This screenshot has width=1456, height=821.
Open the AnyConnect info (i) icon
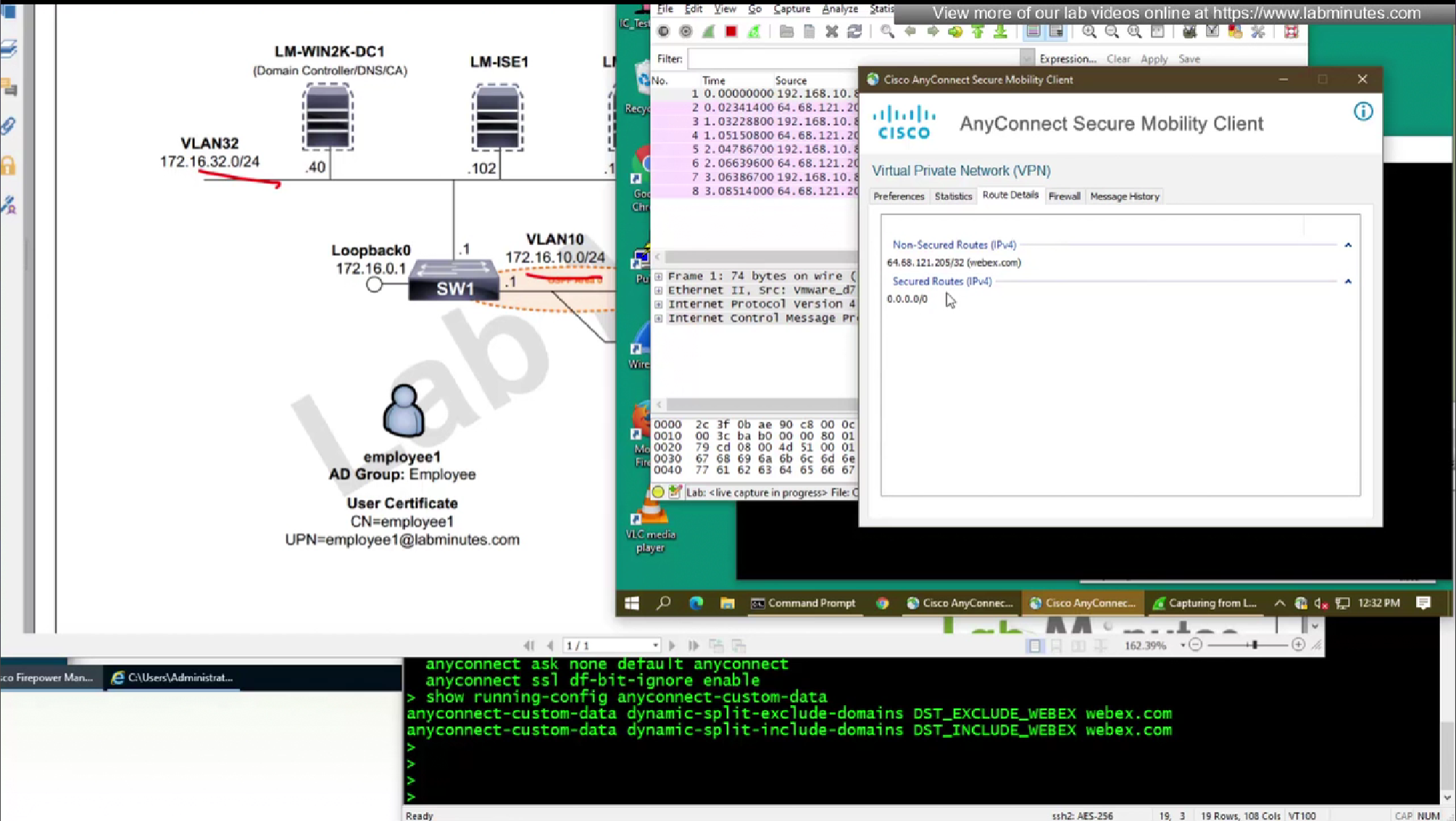coord(1363,112)
